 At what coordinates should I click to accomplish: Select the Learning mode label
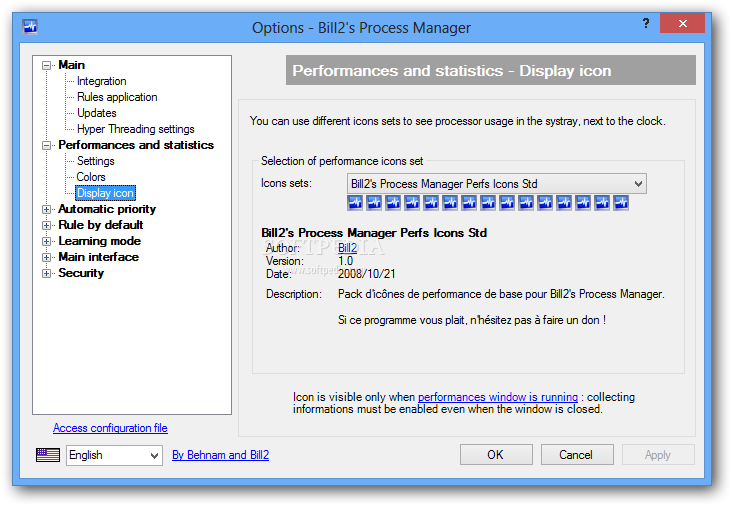coord(99,241)
